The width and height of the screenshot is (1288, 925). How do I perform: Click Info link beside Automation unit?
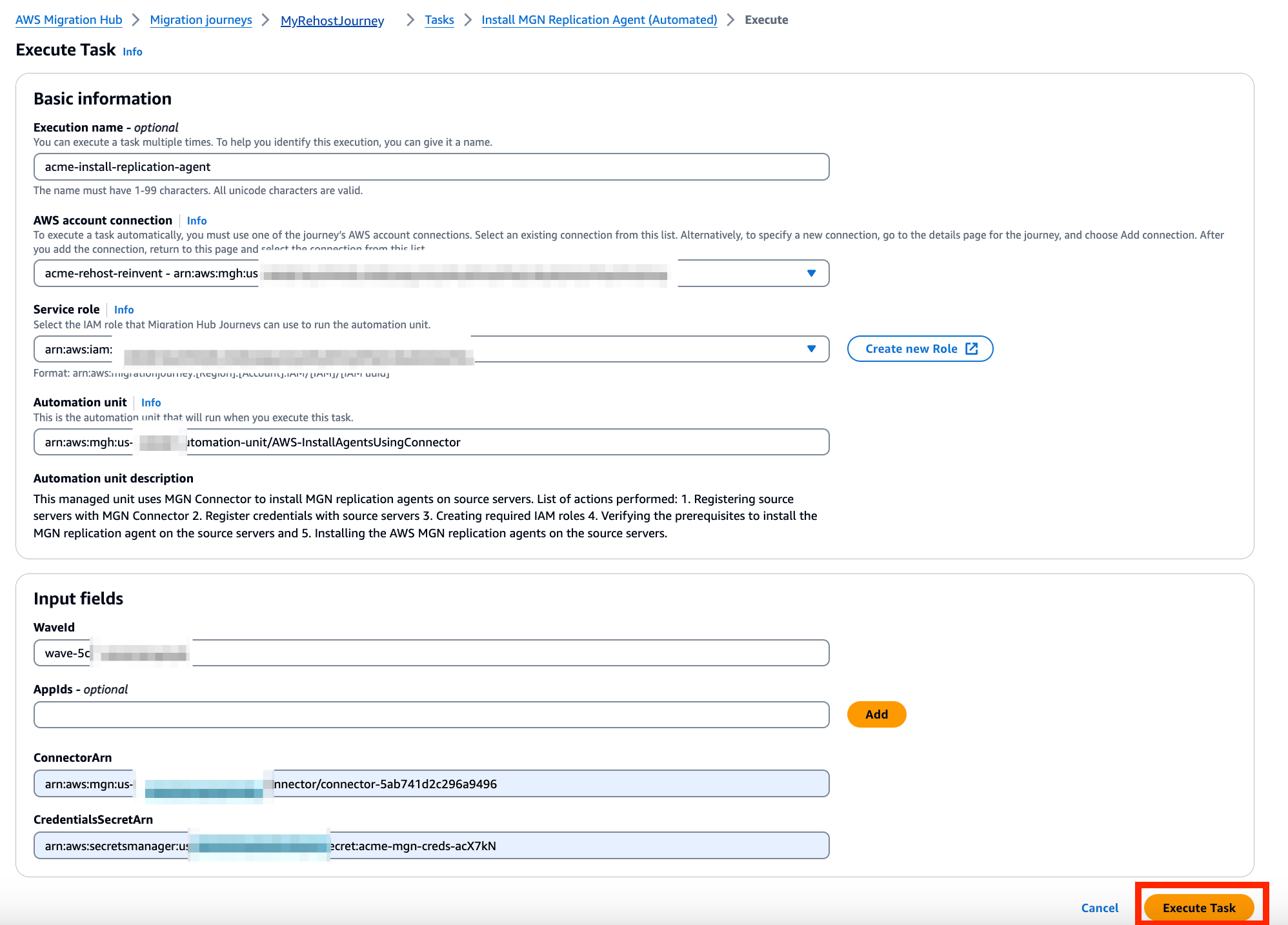tap(151, 403)
